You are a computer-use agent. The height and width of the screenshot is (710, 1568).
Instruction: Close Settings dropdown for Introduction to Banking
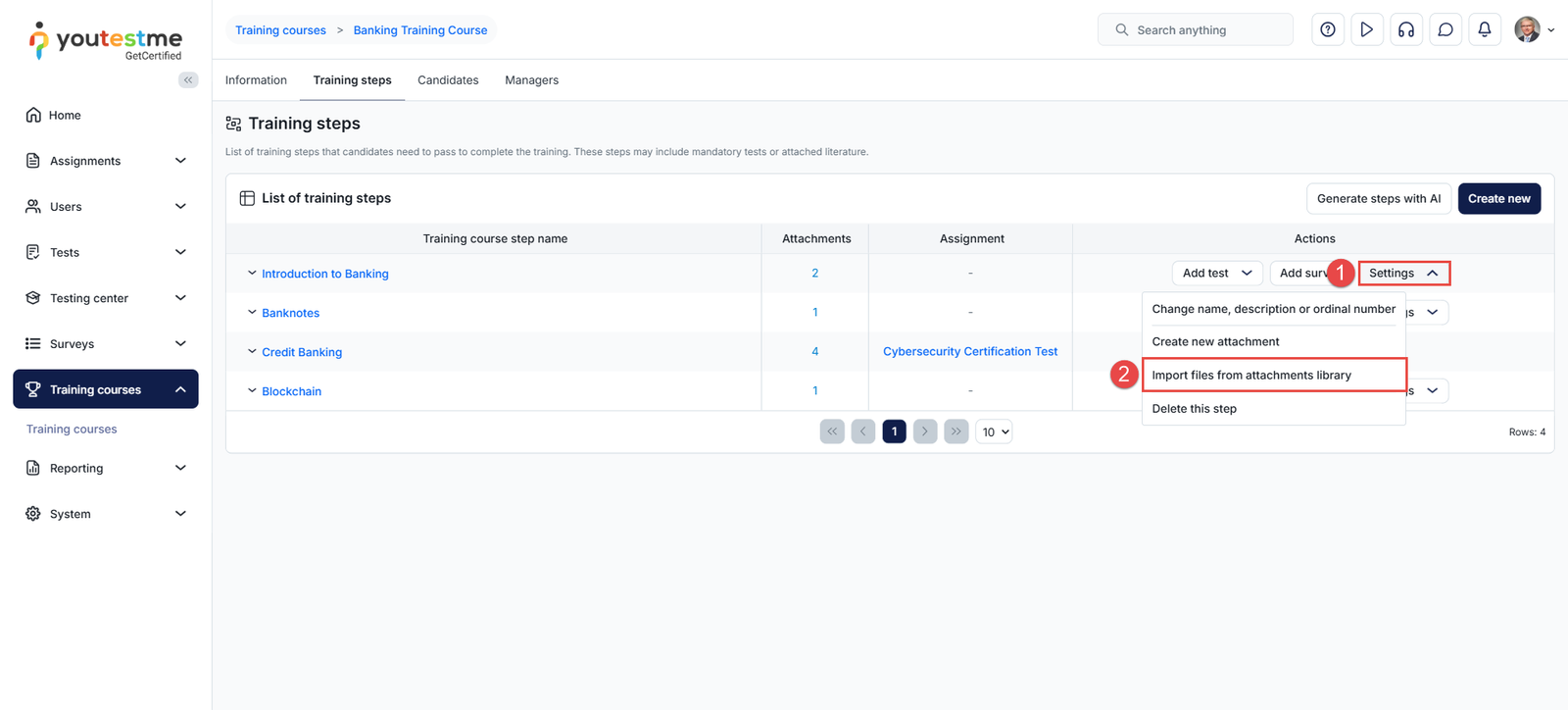[1403, 273]
